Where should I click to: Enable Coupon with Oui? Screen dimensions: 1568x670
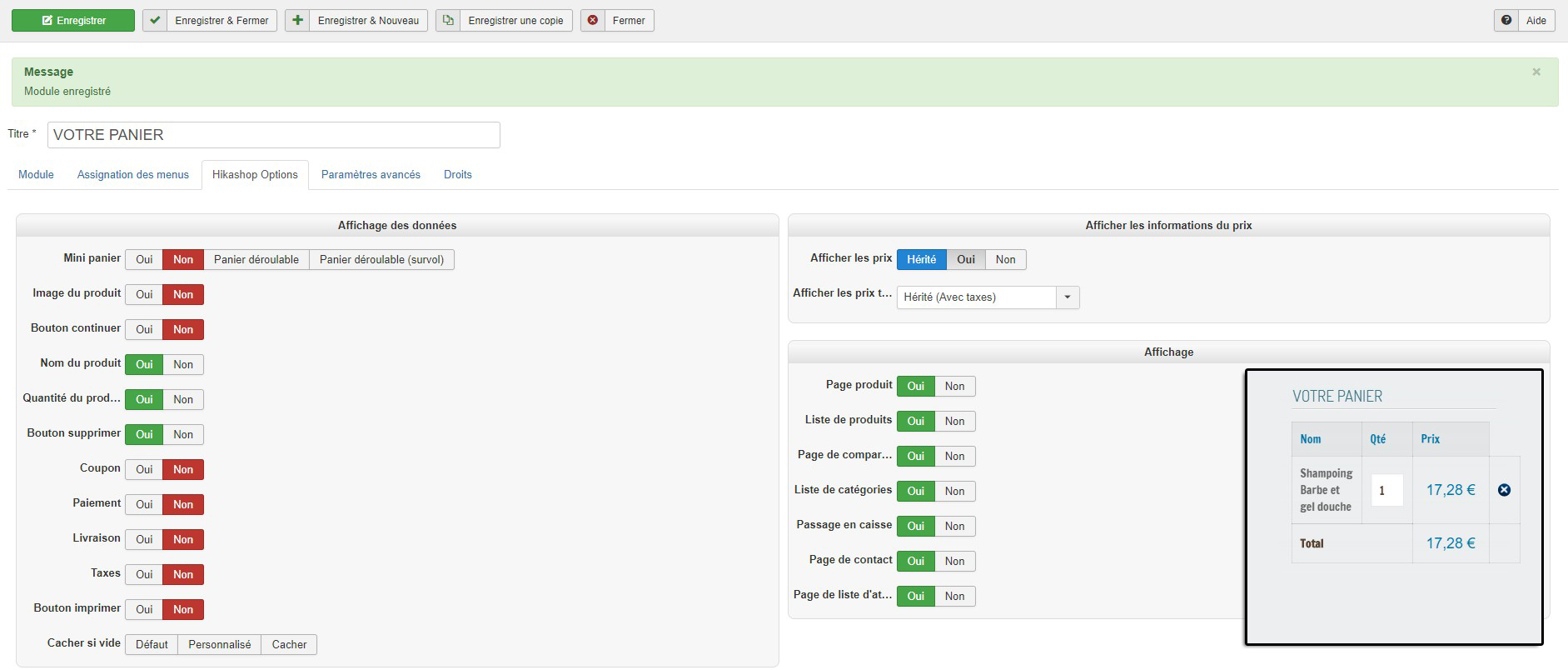pos(144,470)
